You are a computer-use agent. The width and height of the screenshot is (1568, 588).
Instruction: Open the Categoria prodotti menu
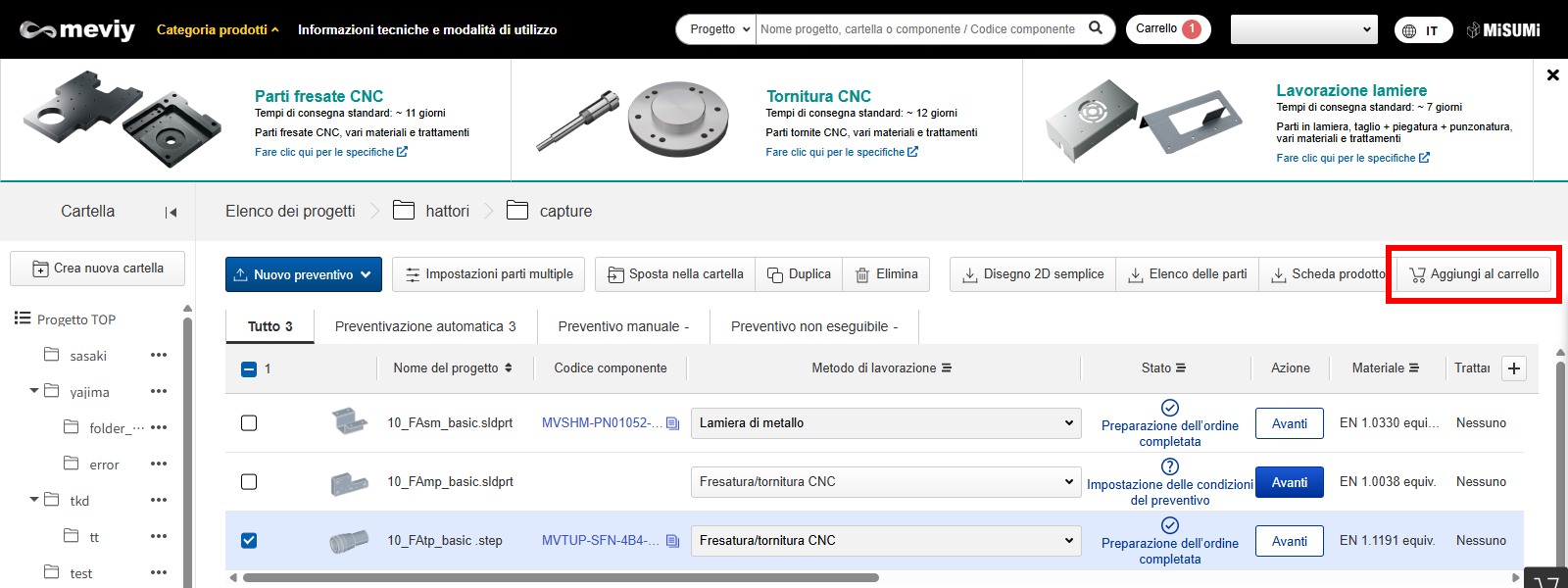click(x=217, y=29)
